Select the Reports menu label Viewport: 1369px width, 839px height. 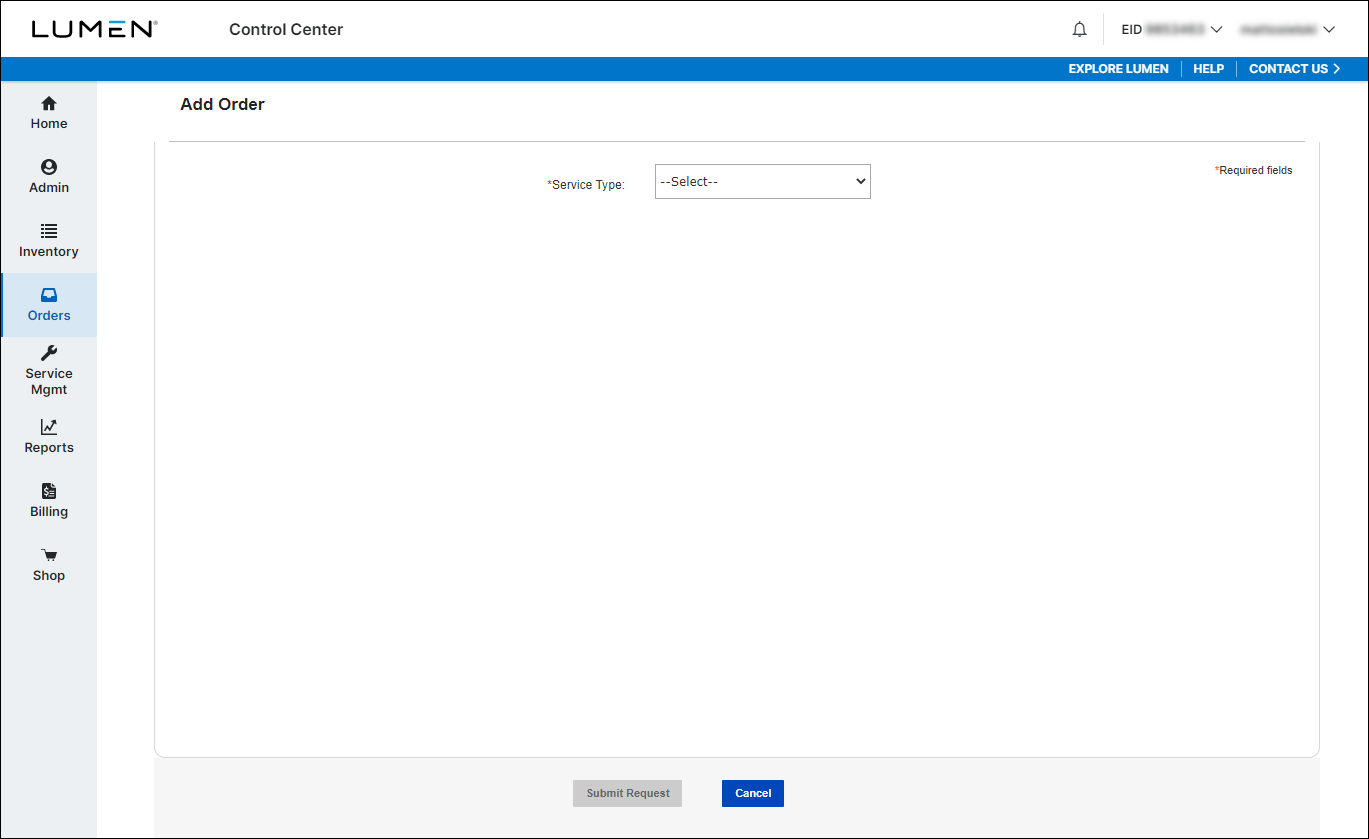pos(49,448)
